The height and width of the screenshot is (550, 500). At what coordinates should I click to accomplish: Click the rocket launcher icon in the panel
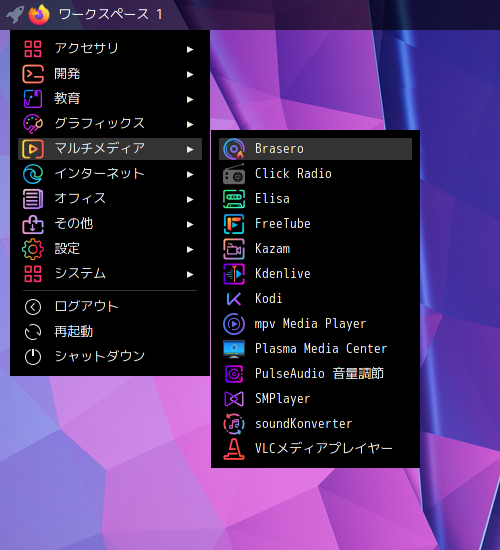(x=15, y=15)
